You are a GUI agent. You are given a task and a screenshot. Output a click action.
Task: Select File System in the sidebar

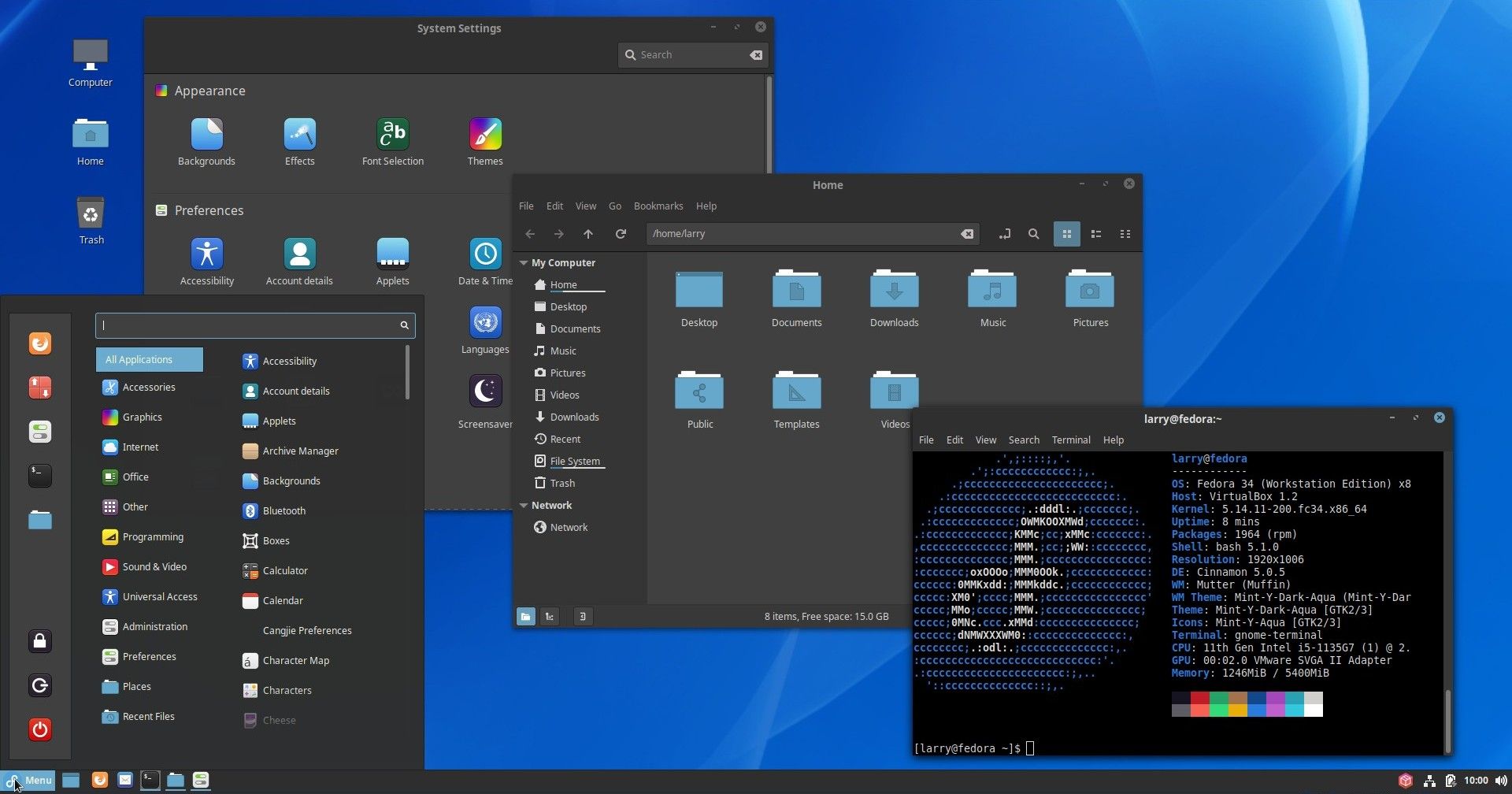coord(574,462)
